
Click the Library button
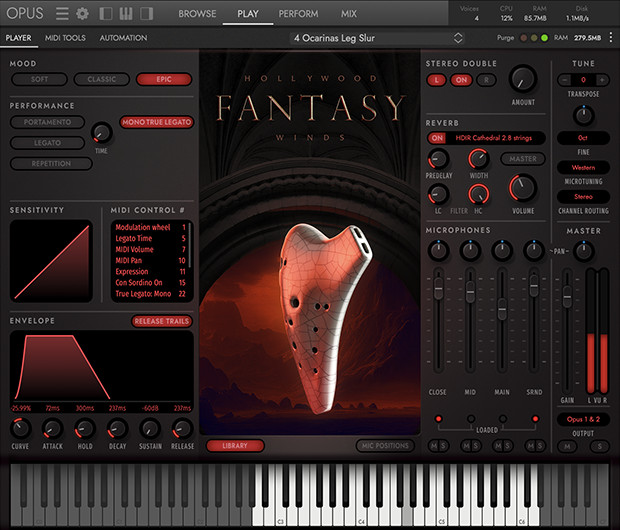[x=235, y=445]
